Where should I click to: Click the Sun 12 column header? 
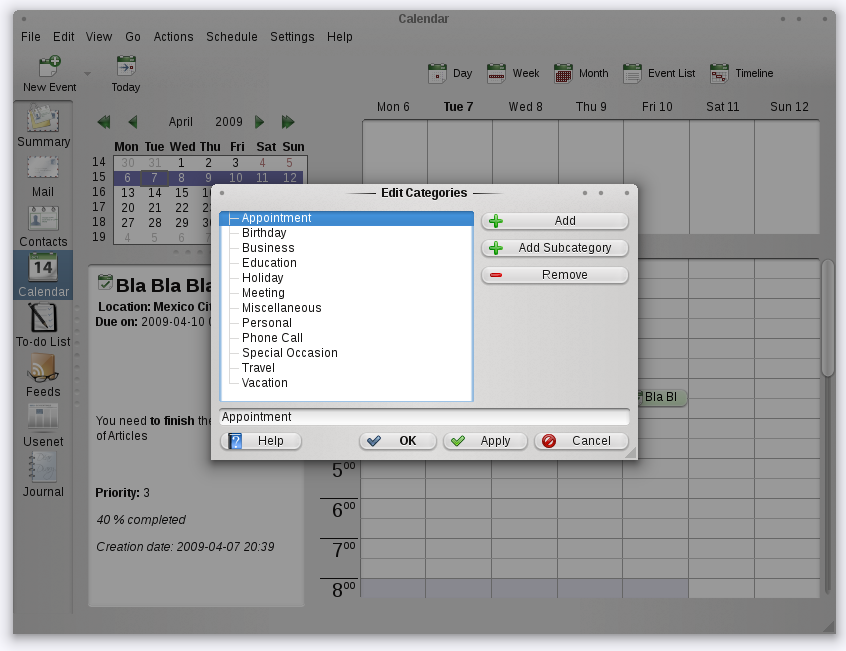[x=789, y=107]
